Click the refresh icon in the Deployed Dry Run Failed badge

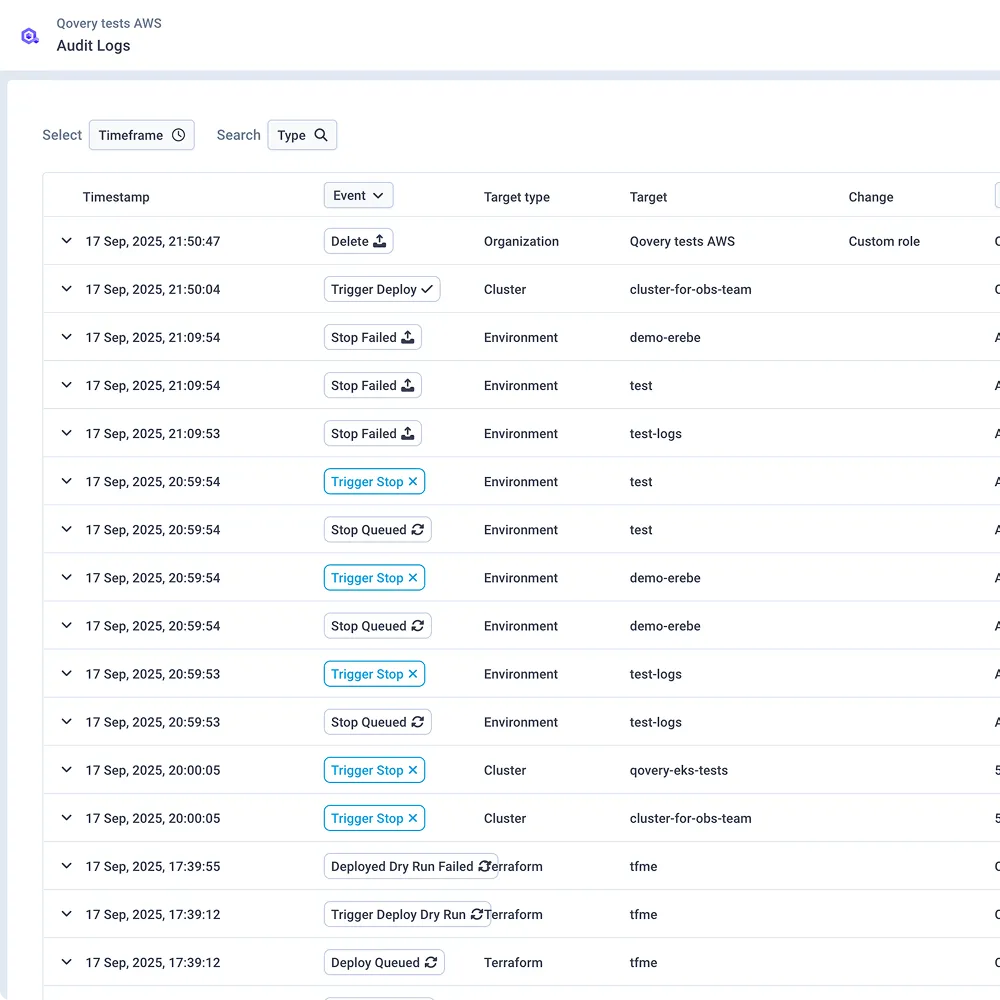485,866
